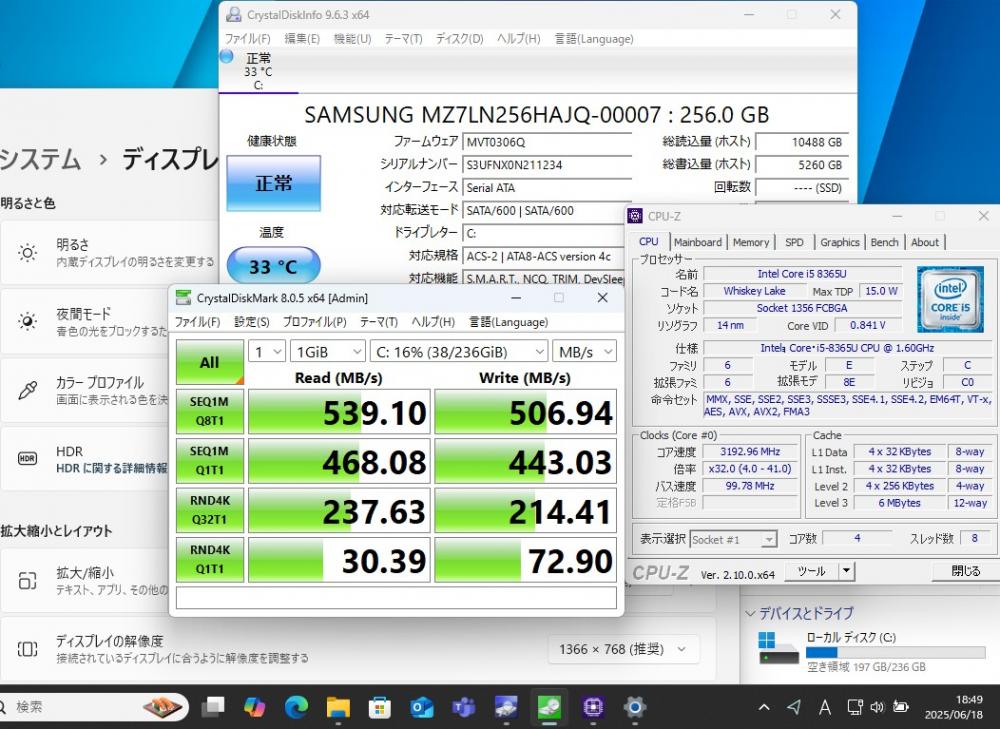Open the network status tray icon
Screen dimensions: 1000x729
pyautogui.click(x=855, y=707)
